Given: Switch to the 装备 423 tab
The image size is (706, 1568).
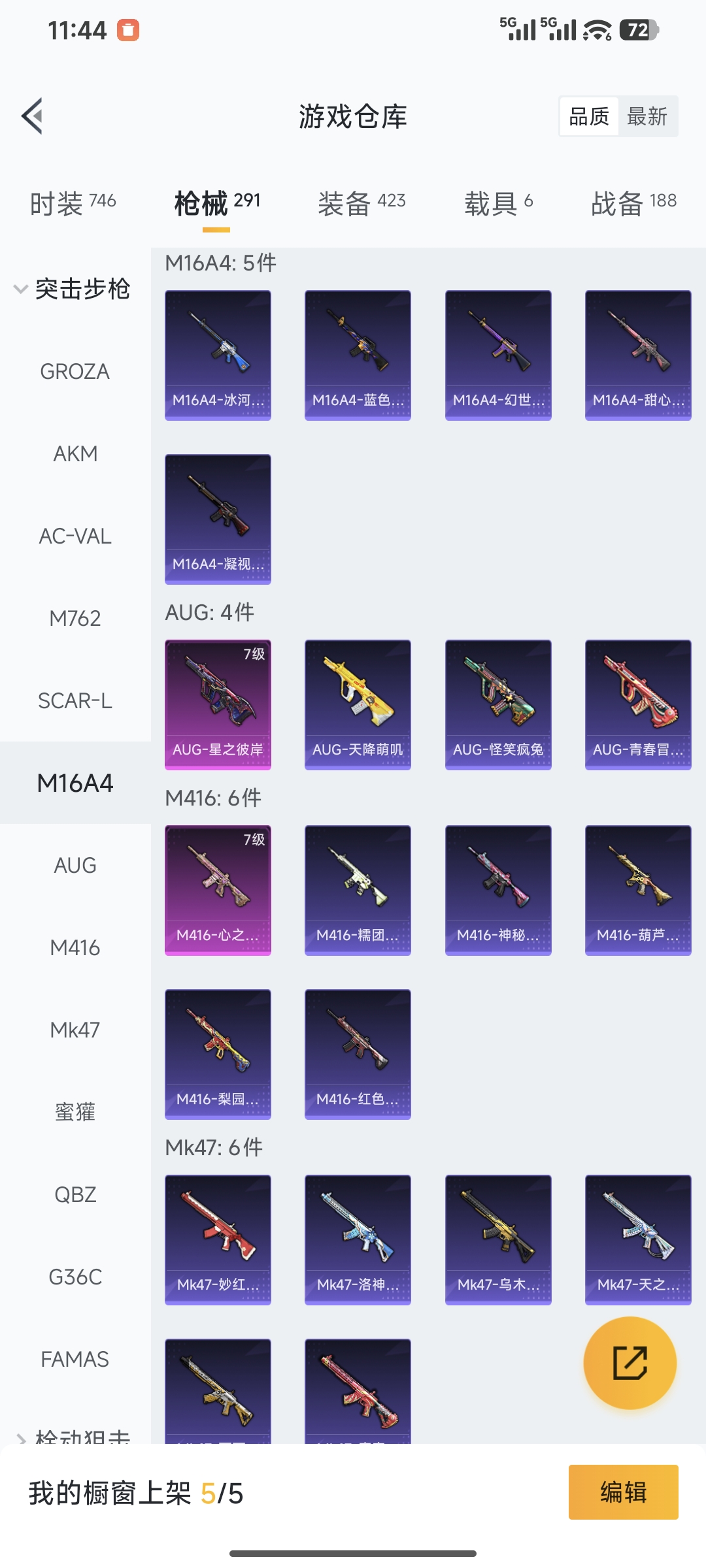Looking at the screenshot, I should pyautogui.click(x=361, y=203).
